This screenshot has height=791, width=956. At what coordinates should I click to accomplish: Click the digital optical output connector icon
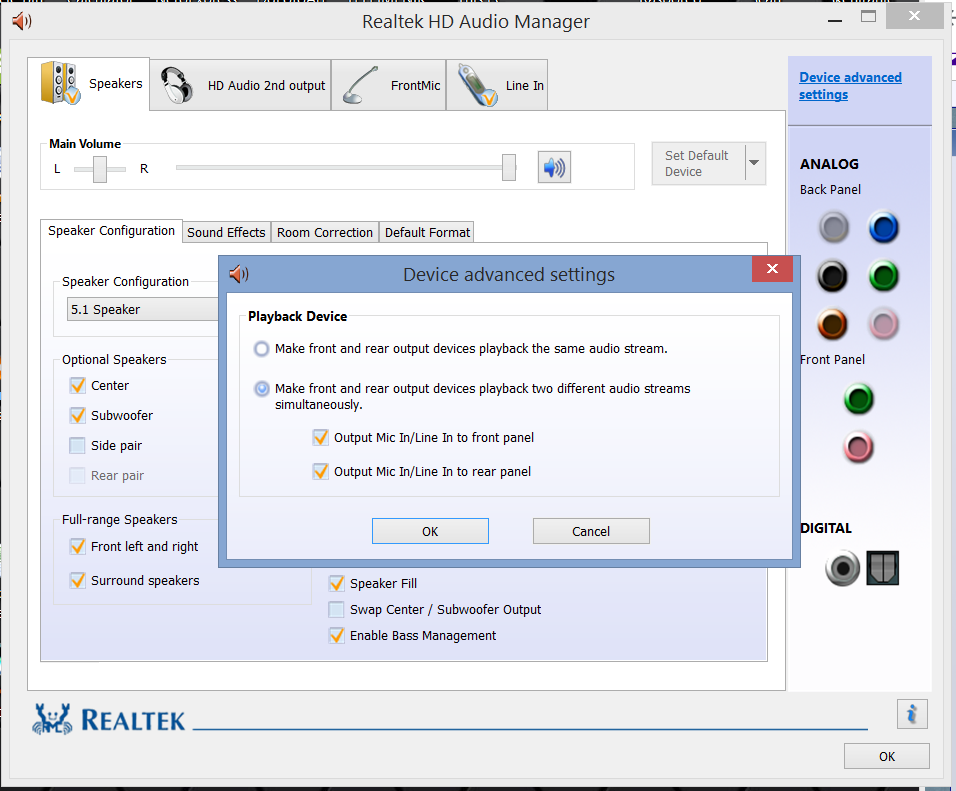(x=882, y=568)
